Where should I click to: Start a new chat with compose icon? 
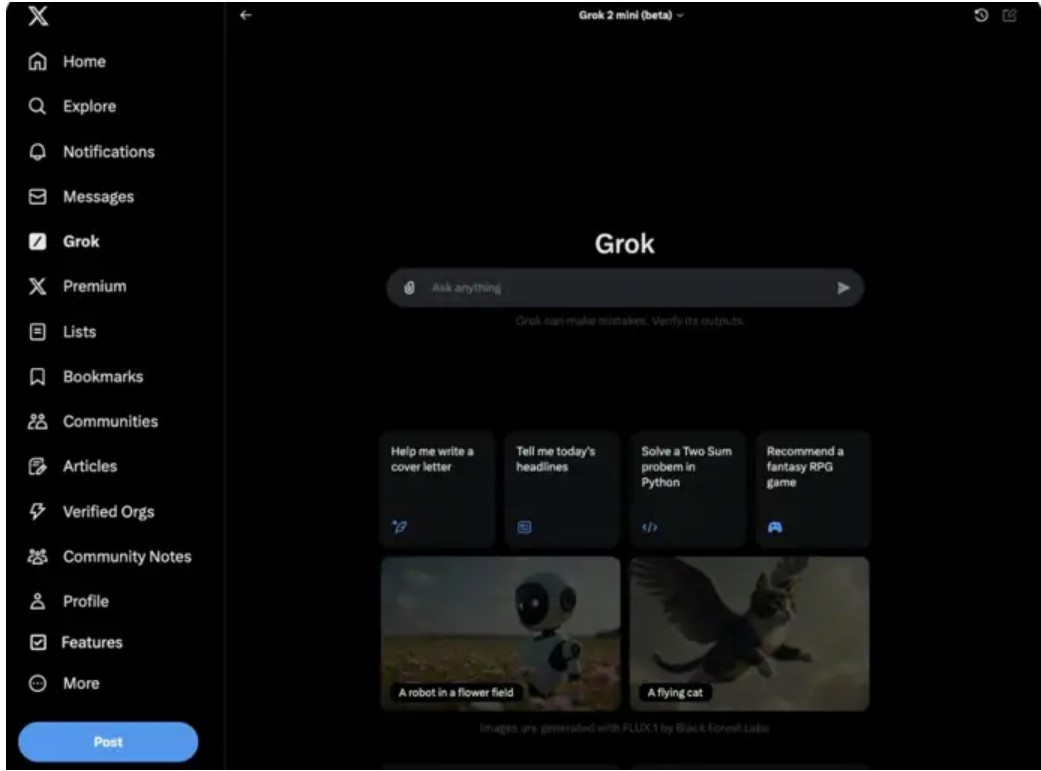coord(1009,15)
